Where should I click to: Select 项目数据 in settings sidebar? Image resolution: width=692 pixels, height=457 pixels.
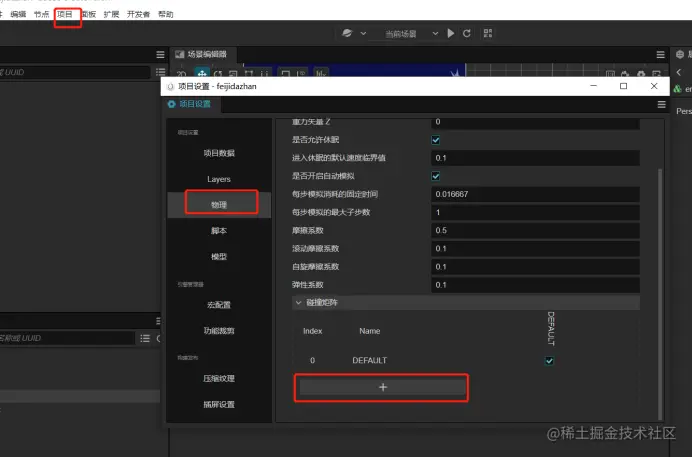tap(219, 153)
